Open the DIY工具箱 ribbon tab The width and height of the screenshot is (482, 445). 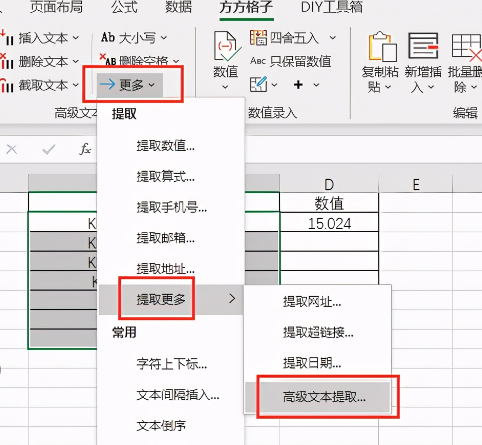[x=332, y=7]
